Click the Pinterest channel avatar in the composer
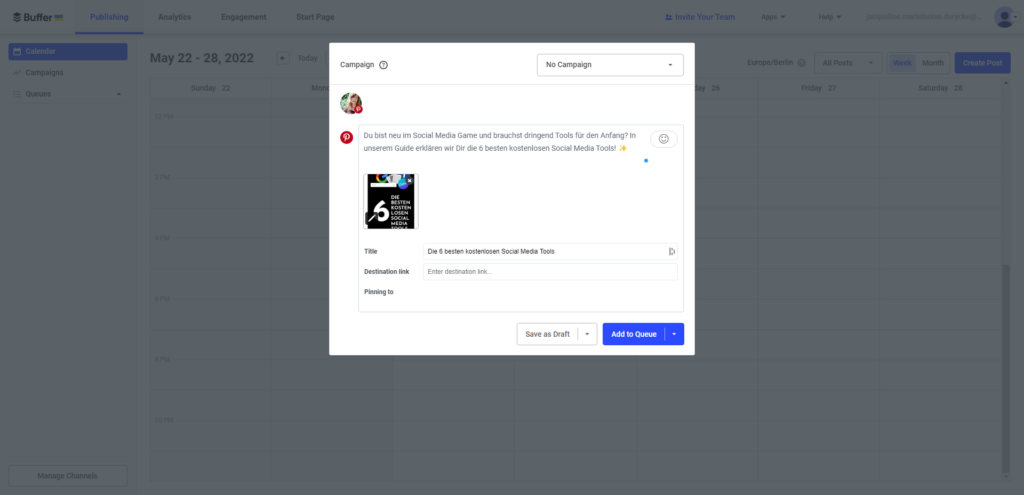The height and width of the screenshot is (495, 1024). (351, 103)
